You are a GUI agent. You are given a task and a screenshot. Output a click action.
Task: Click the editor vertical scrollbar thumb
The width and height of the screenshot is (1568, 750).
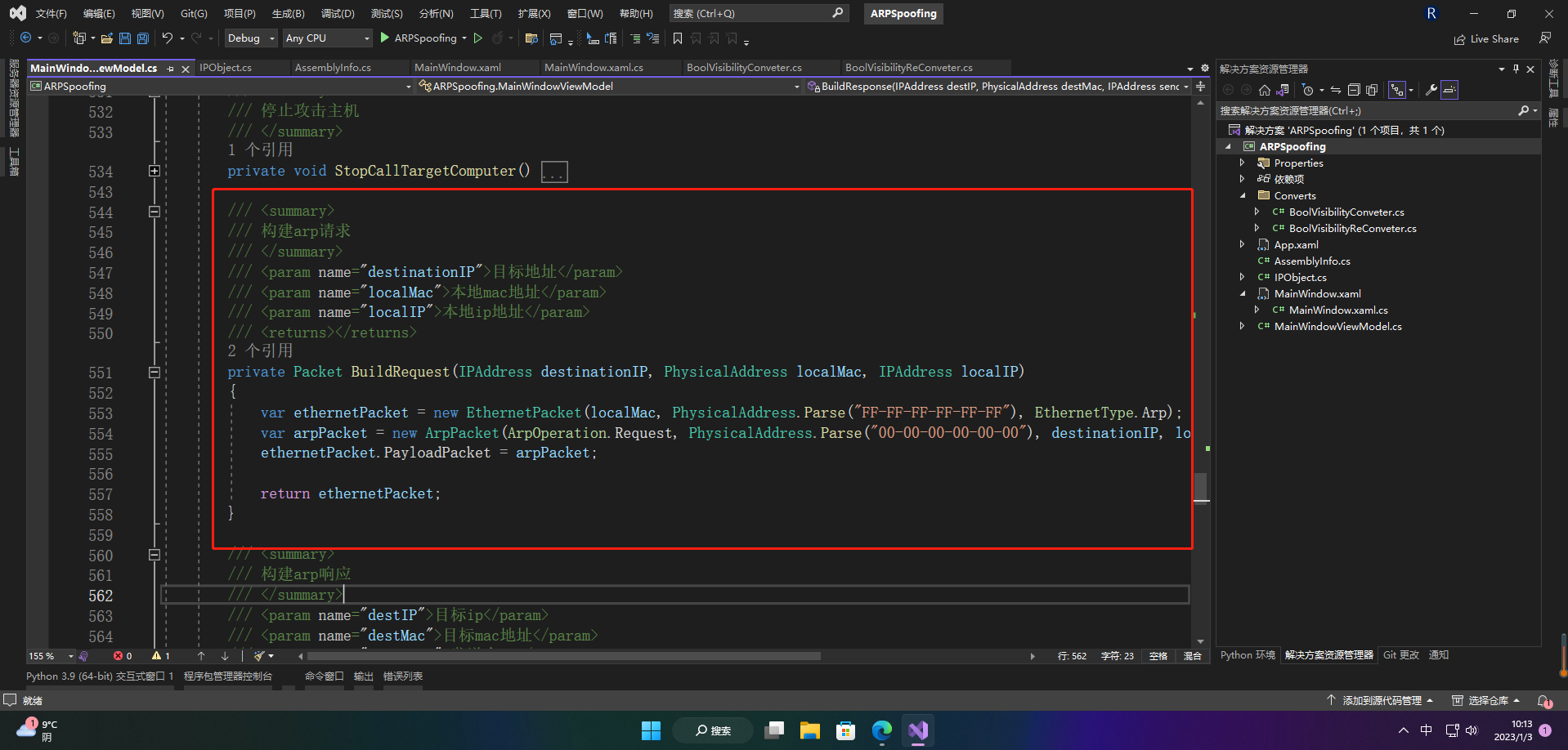click(x=1201, y=489)
